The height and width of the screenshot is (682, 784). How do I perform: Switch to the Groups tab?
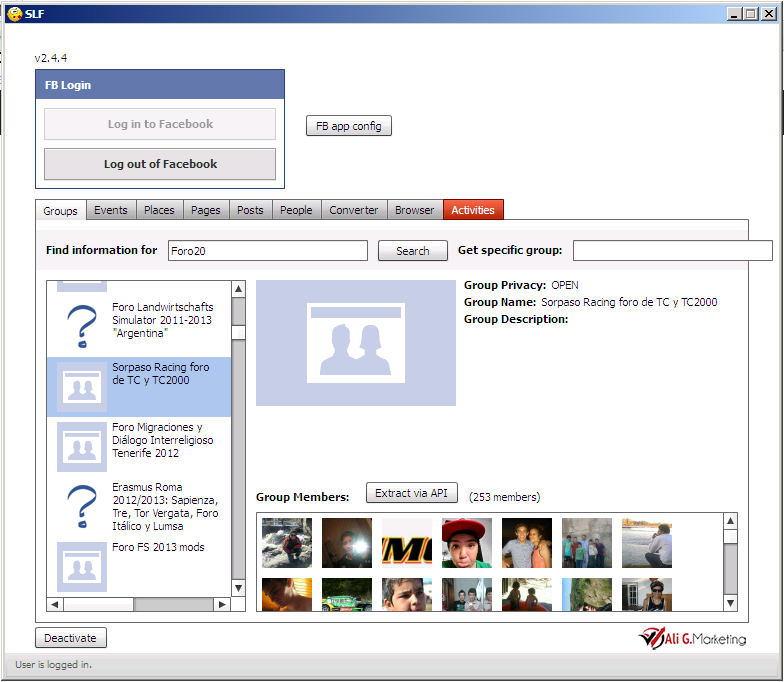click(x=60, y=210)
